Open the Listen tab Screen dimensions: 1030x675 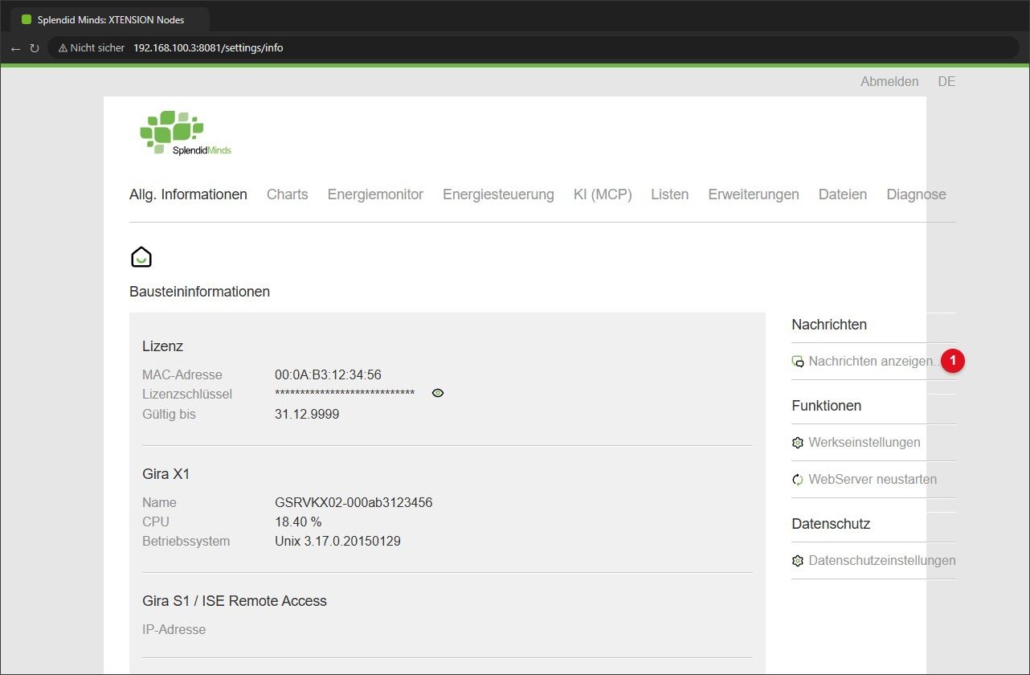click(x=669, y=194)
